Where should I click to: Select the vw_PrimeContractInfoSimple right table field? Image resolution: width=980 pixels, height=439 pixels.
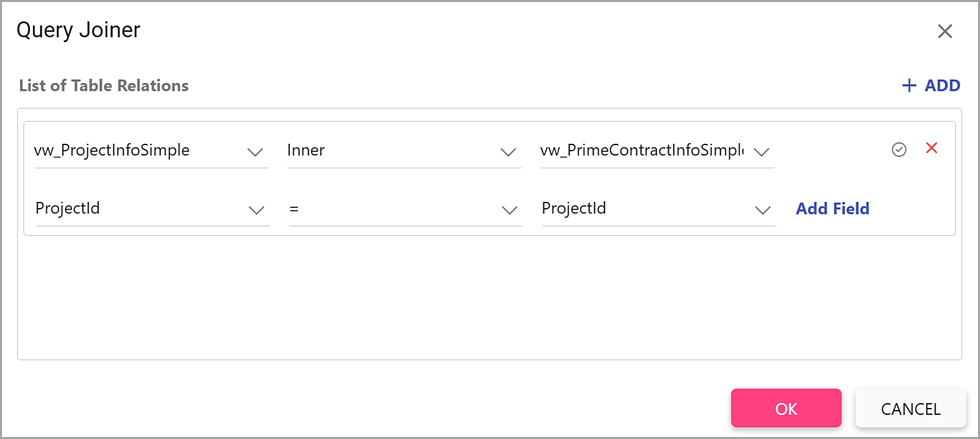[658, 151]
